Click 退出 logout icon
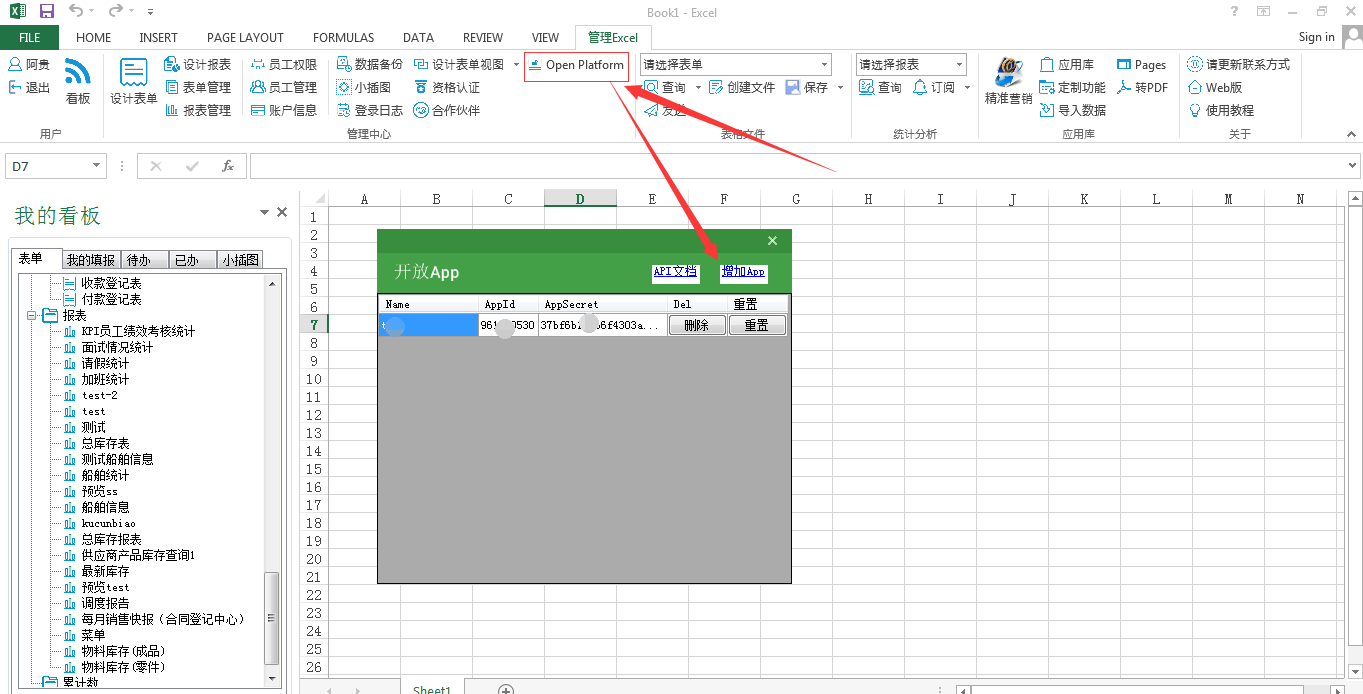This screenshot has width=1363, height=694. pyautogui.click(x=29, y=87)
